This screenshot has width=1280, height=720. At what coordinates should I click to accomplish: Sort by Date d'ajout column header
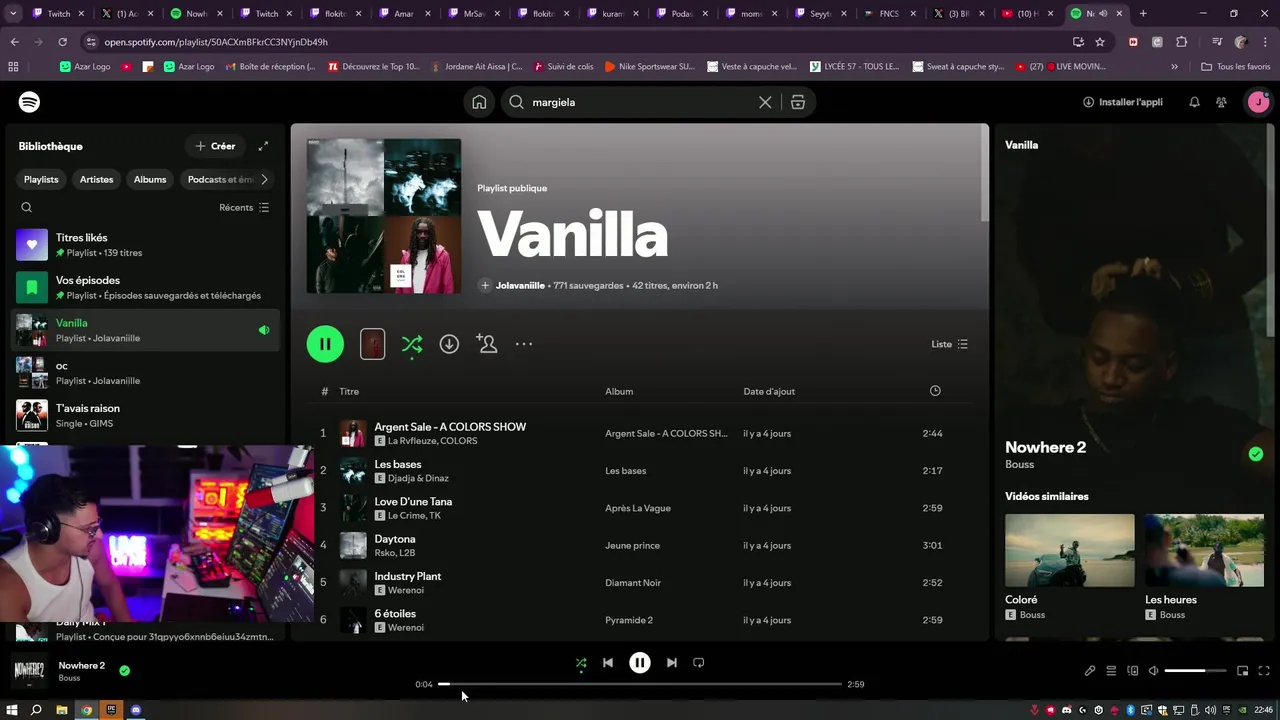[x=769, y=391]
